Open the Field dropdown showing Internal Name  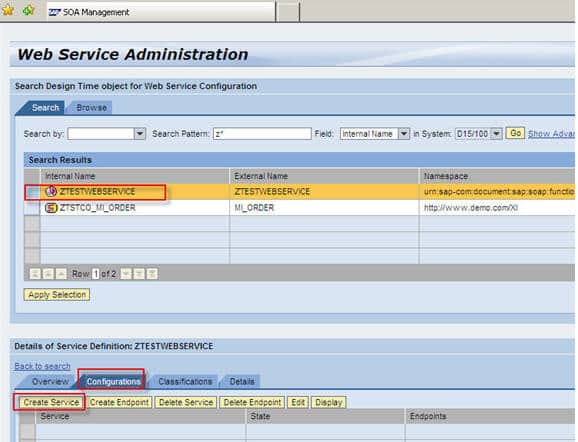(x=404, y=133)
